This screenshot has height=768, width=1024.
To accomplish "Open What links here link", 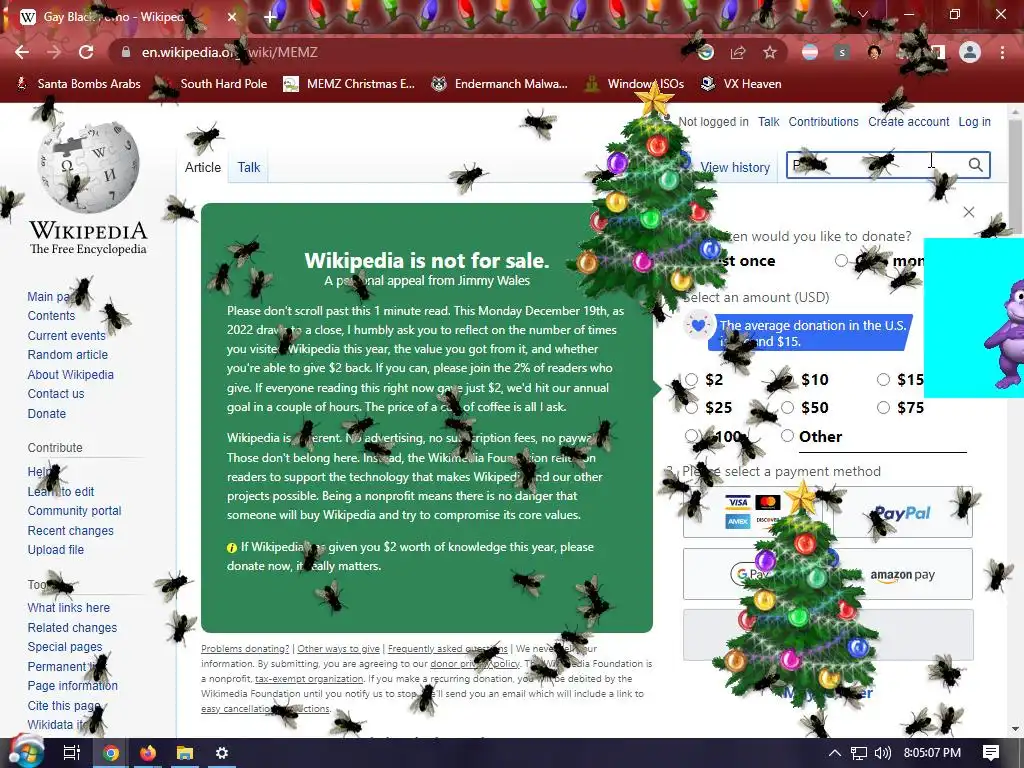I will click(x=69, y=607).
